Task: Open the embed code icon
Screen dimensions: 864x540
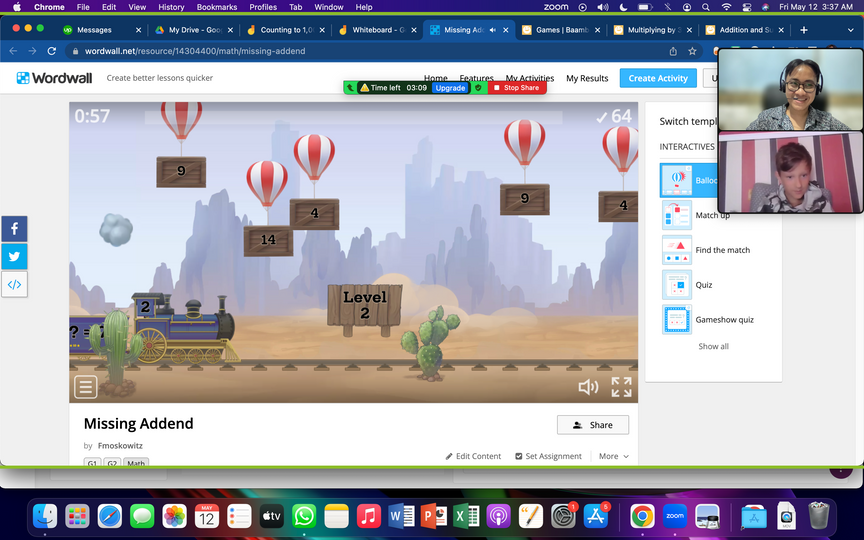Action: coord(15,284)
